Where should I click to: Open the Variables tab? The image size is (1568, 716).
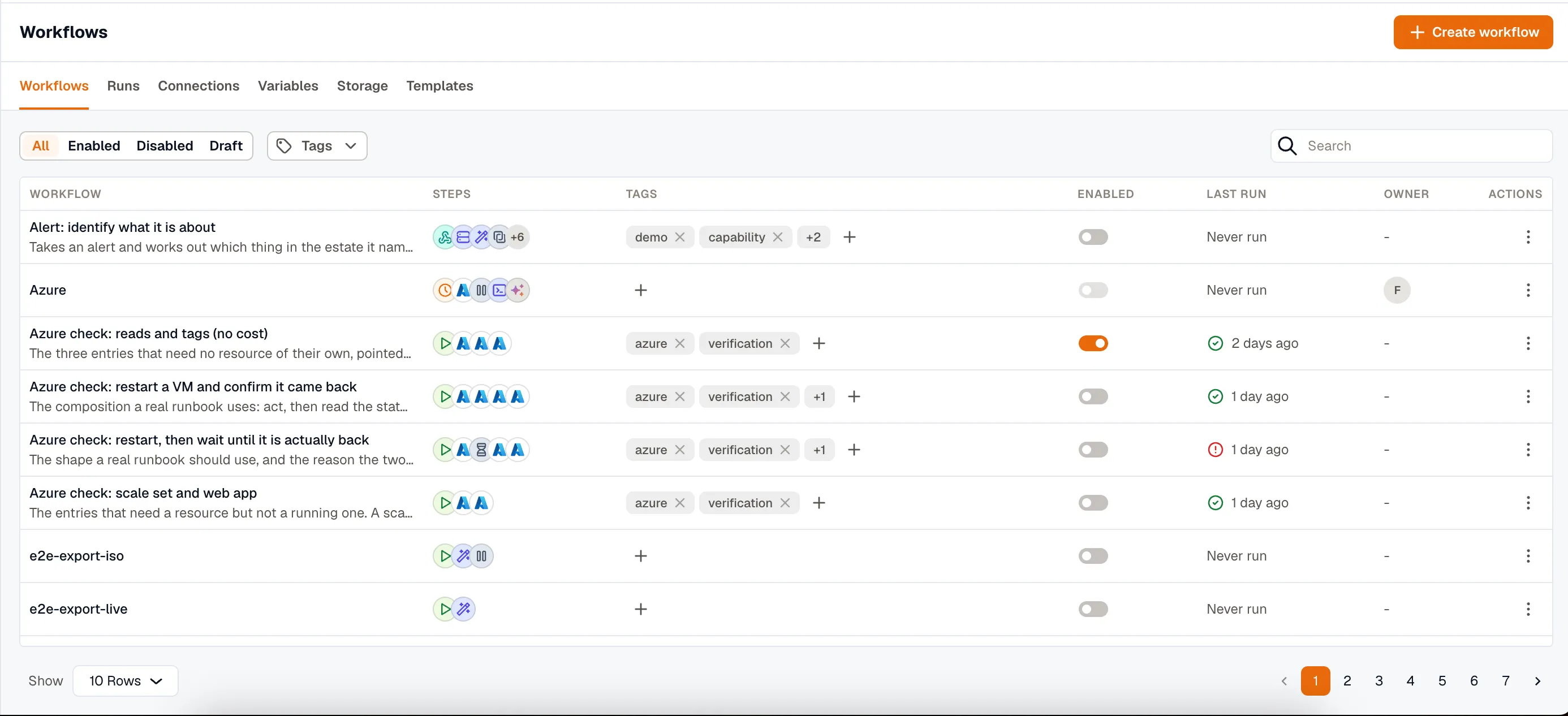click(288, 86)
